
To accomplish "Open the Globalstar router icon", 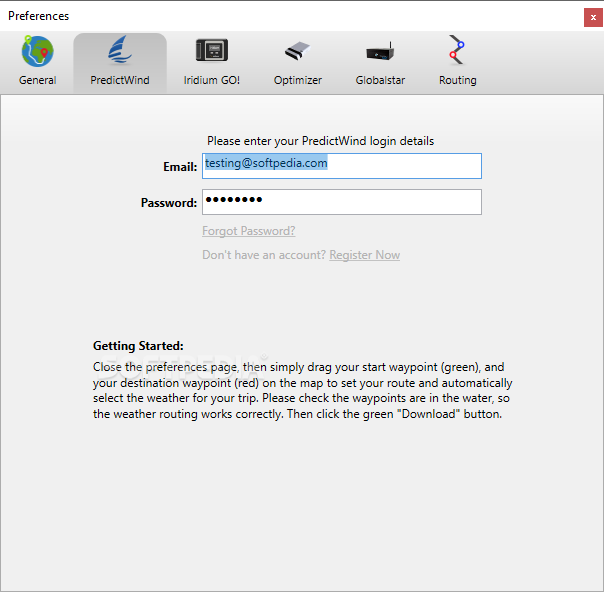I will pyautogui.click(x=380, y=51).
